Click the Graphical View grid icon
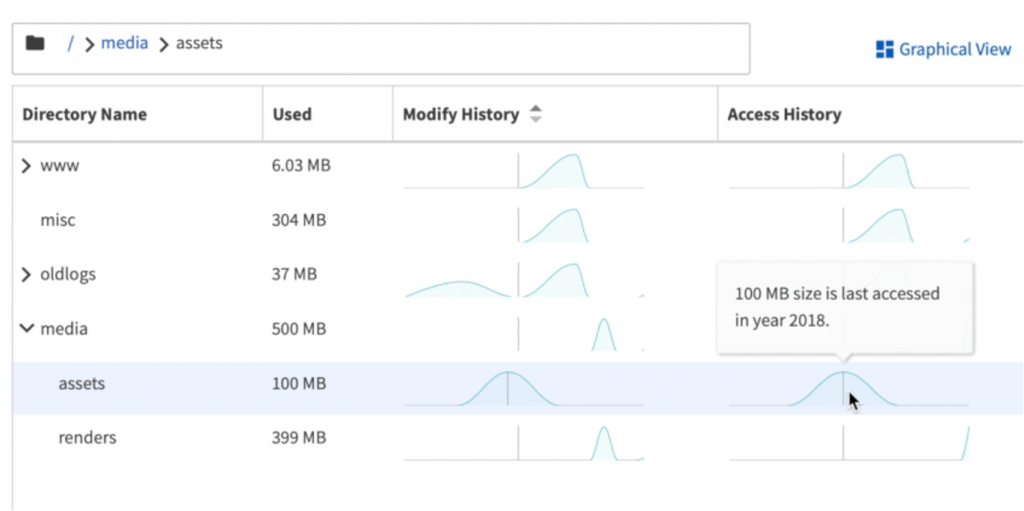Screen dimensions: 1024x511 884,49
